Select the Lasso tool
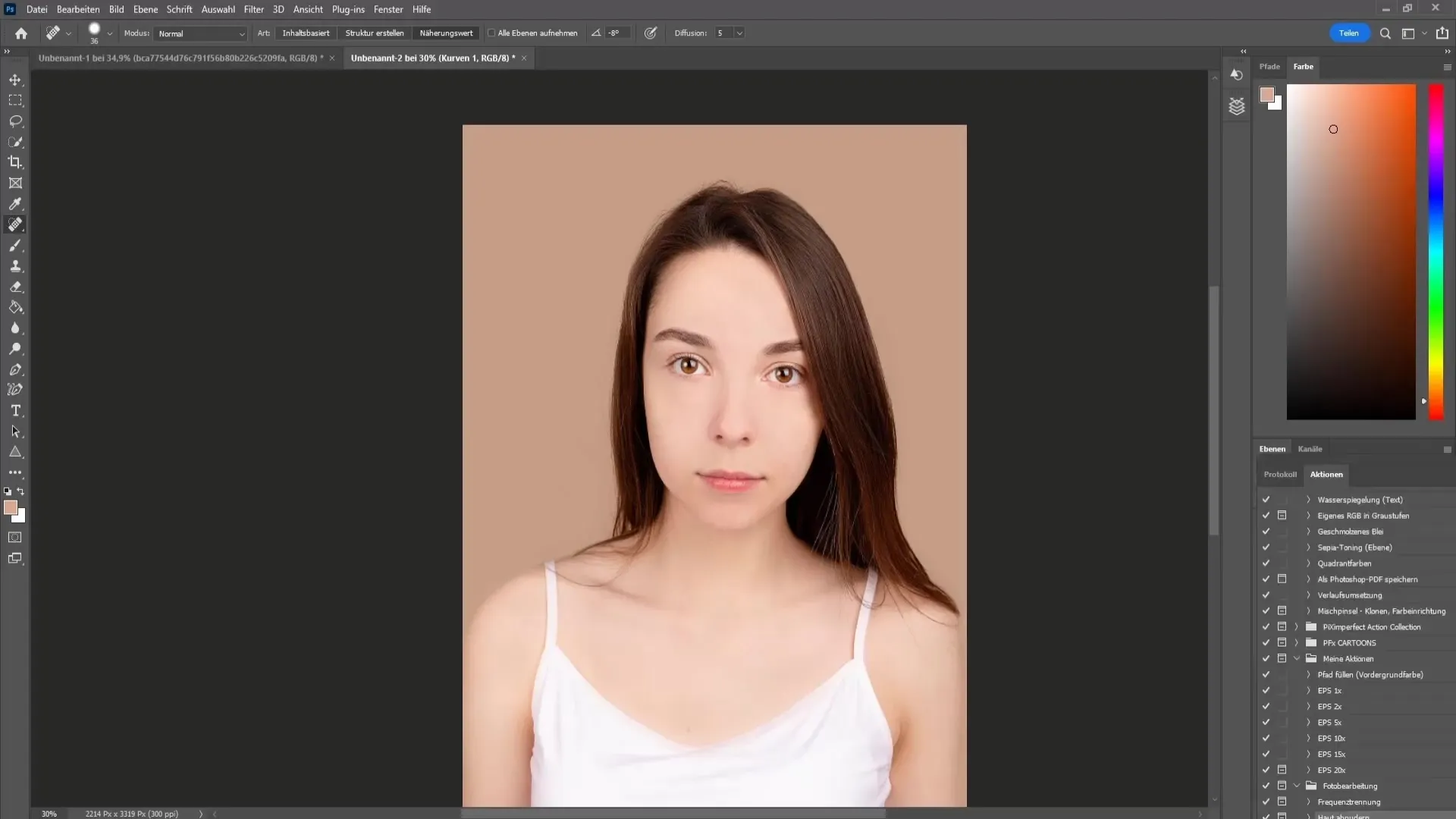1456x819 pixels. (16, 121)
